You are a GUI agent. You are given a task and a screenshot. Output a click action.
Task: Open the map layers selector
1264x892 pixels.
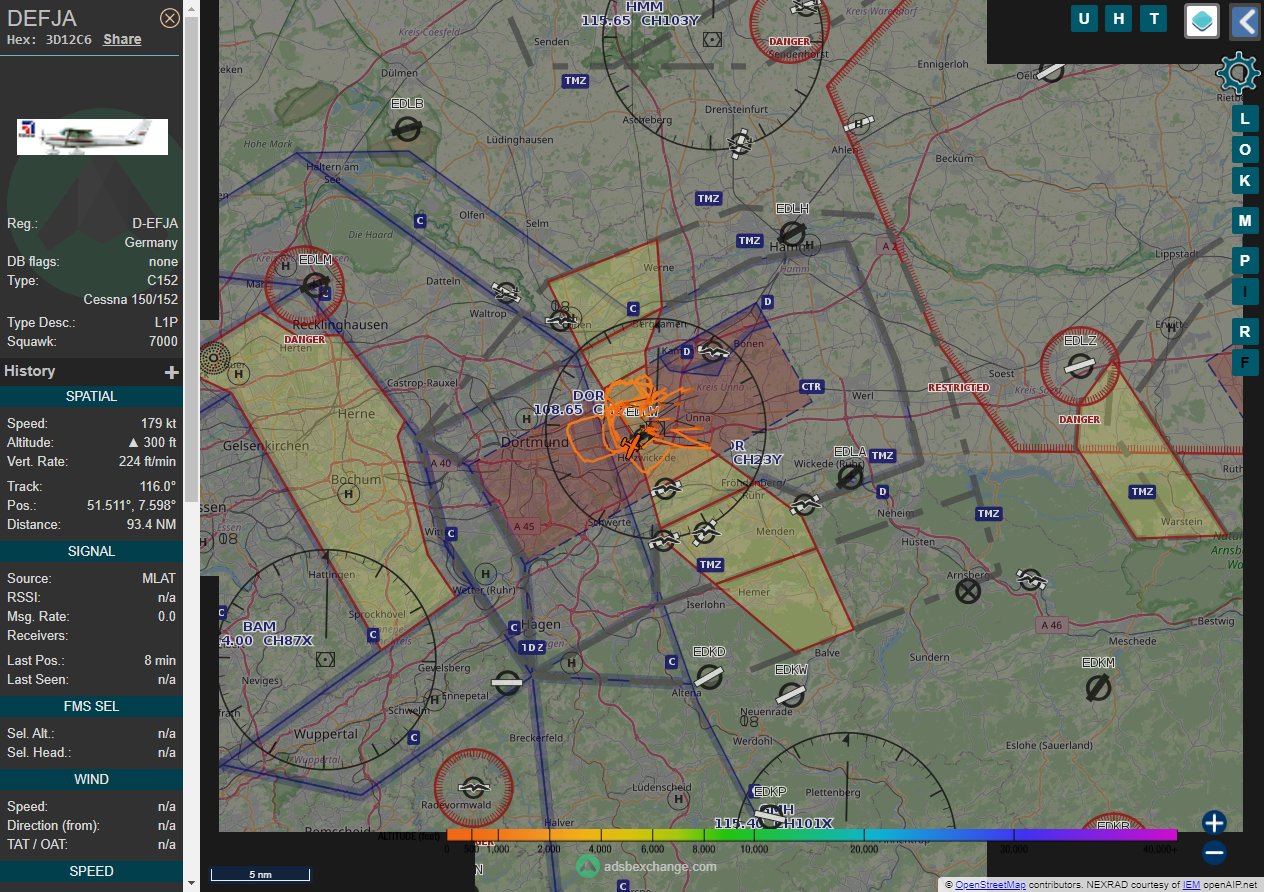click(1201, 21)
